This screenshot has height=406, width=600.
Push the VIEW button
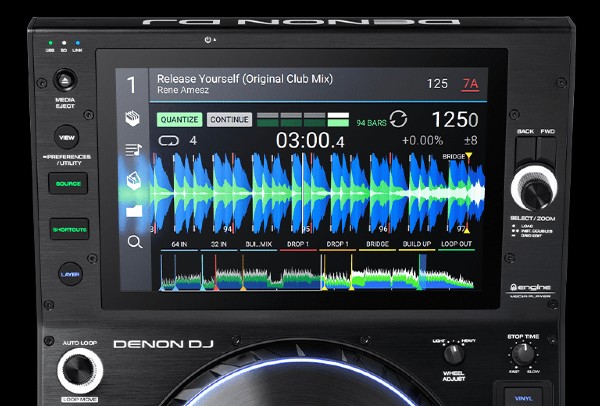pyautogui.click(x=67, y=137)
